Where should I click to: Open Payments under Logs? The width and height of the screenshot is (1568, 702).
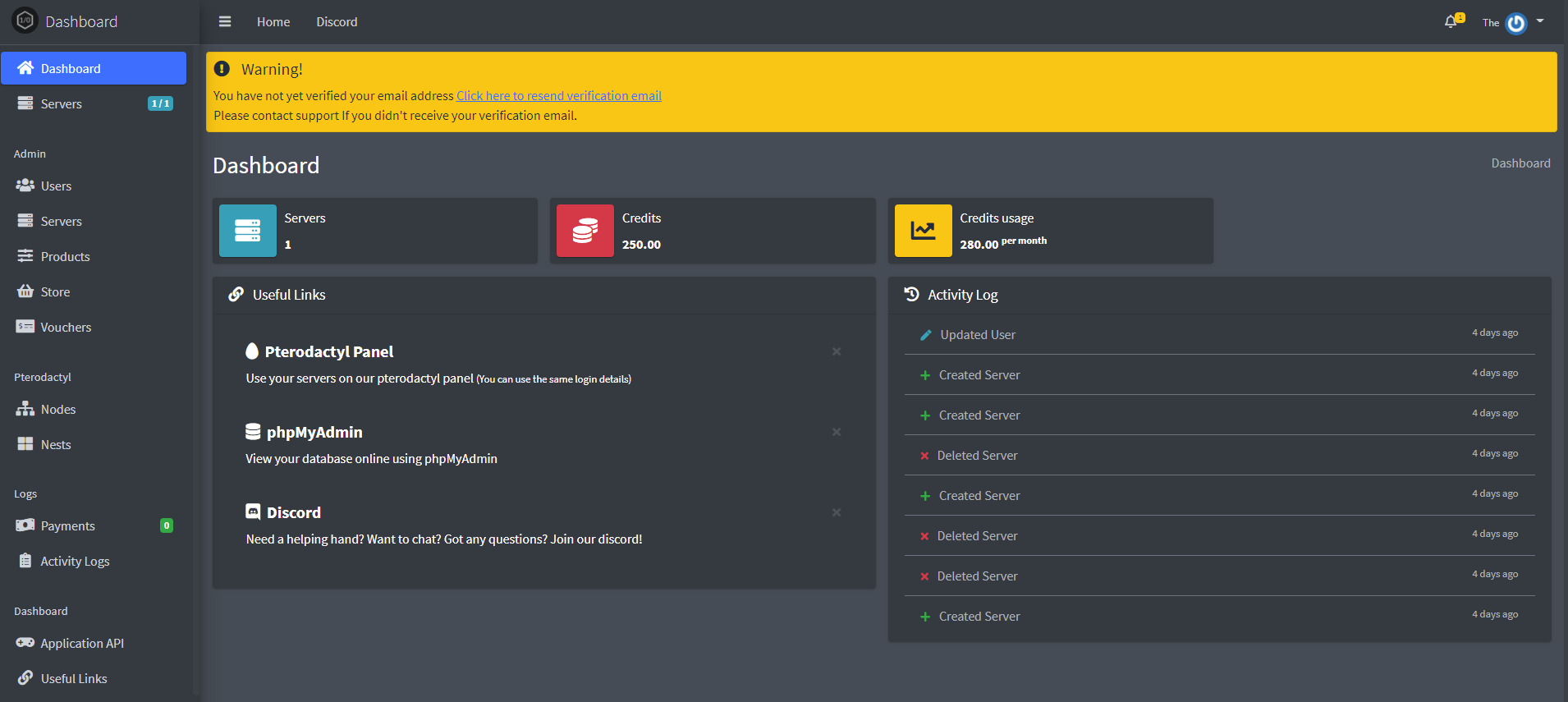[x=94, y=525]
